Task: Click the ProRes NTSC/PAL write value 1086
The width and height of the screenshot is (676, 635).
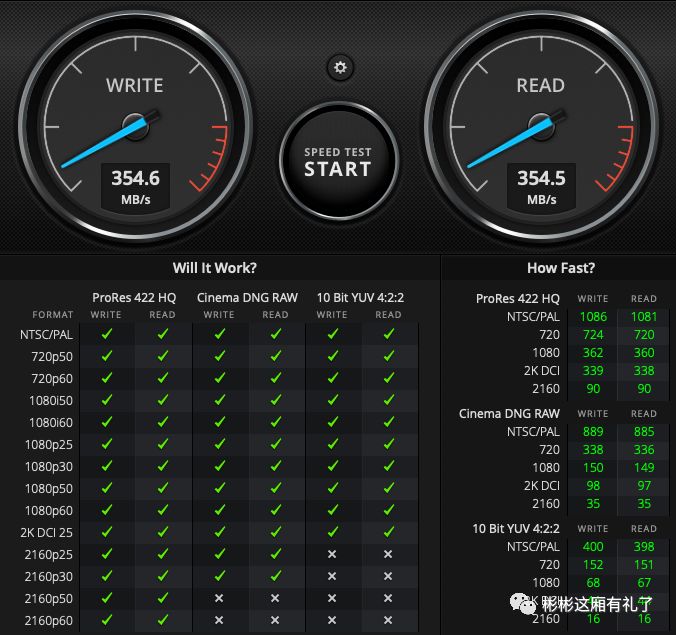Action: (x=593, y=317)
